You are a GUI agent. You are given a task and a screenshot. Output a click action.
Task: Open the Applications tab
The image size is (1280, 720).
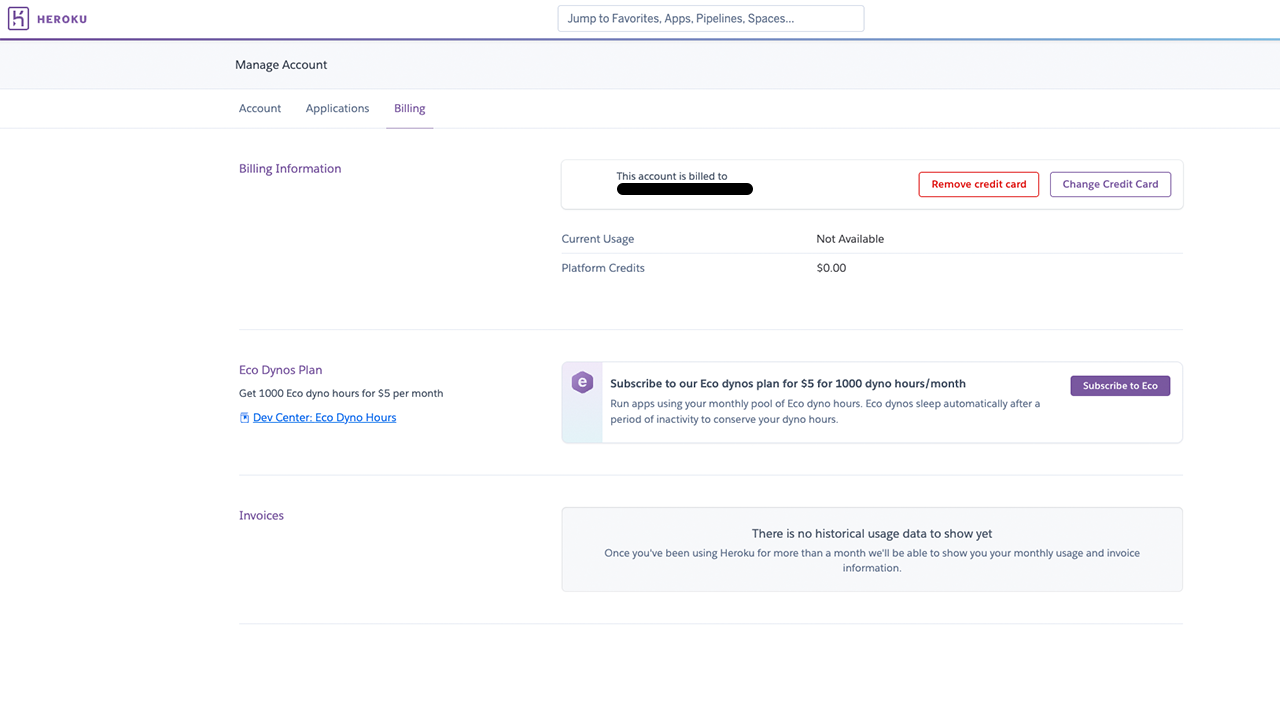337,108
